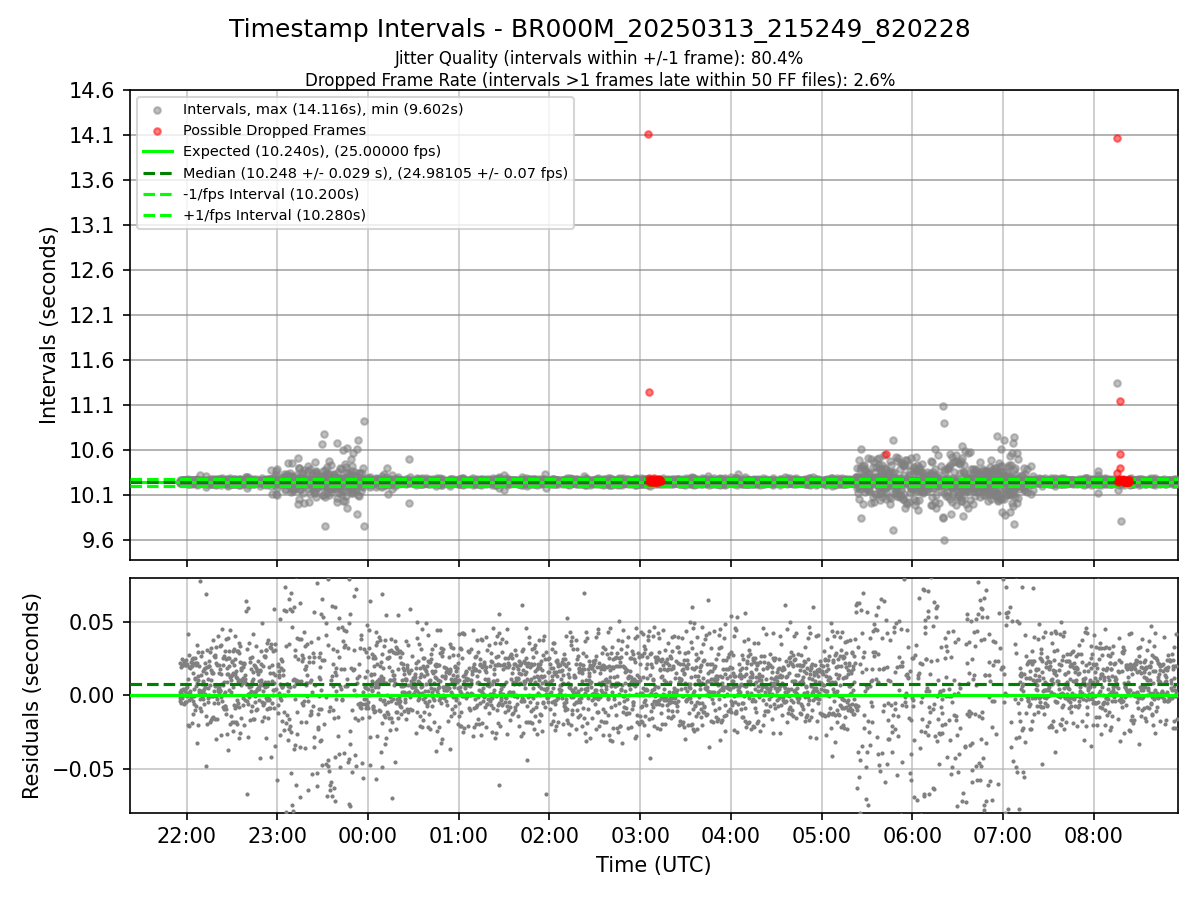Viewport: 1200px width, 900px height.
Task: Click the gray point near 11.35s after 08:00
Action: click(x=1117, y=383)
